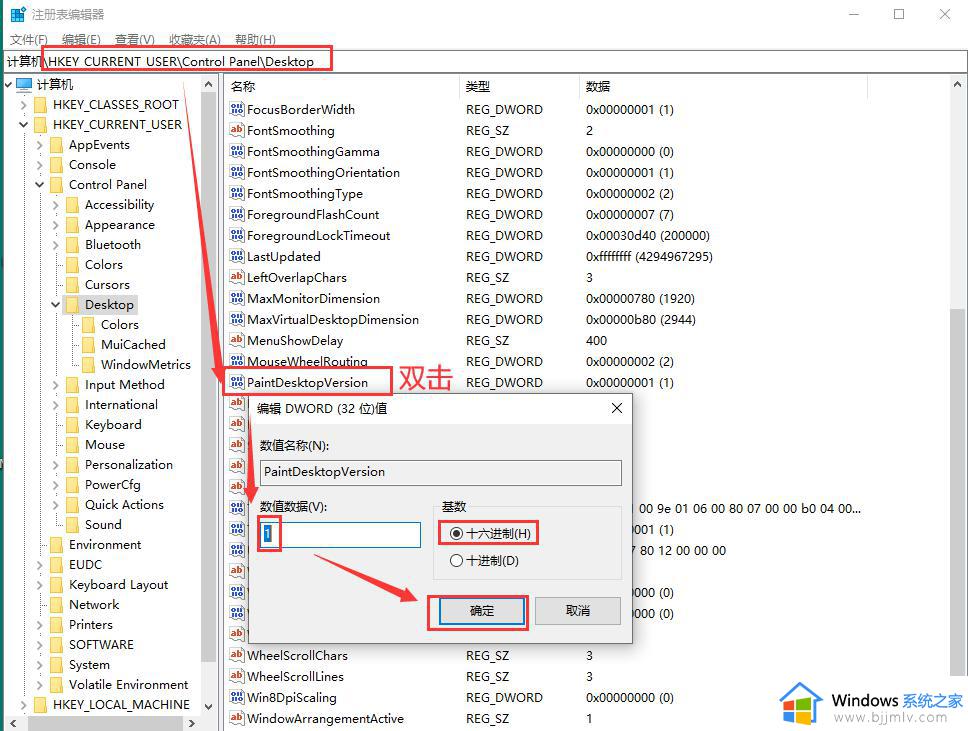The width and height of the screenshot is (968, 731).
Task: Collapse the Desktop tree node
Action: pos(56,304)
